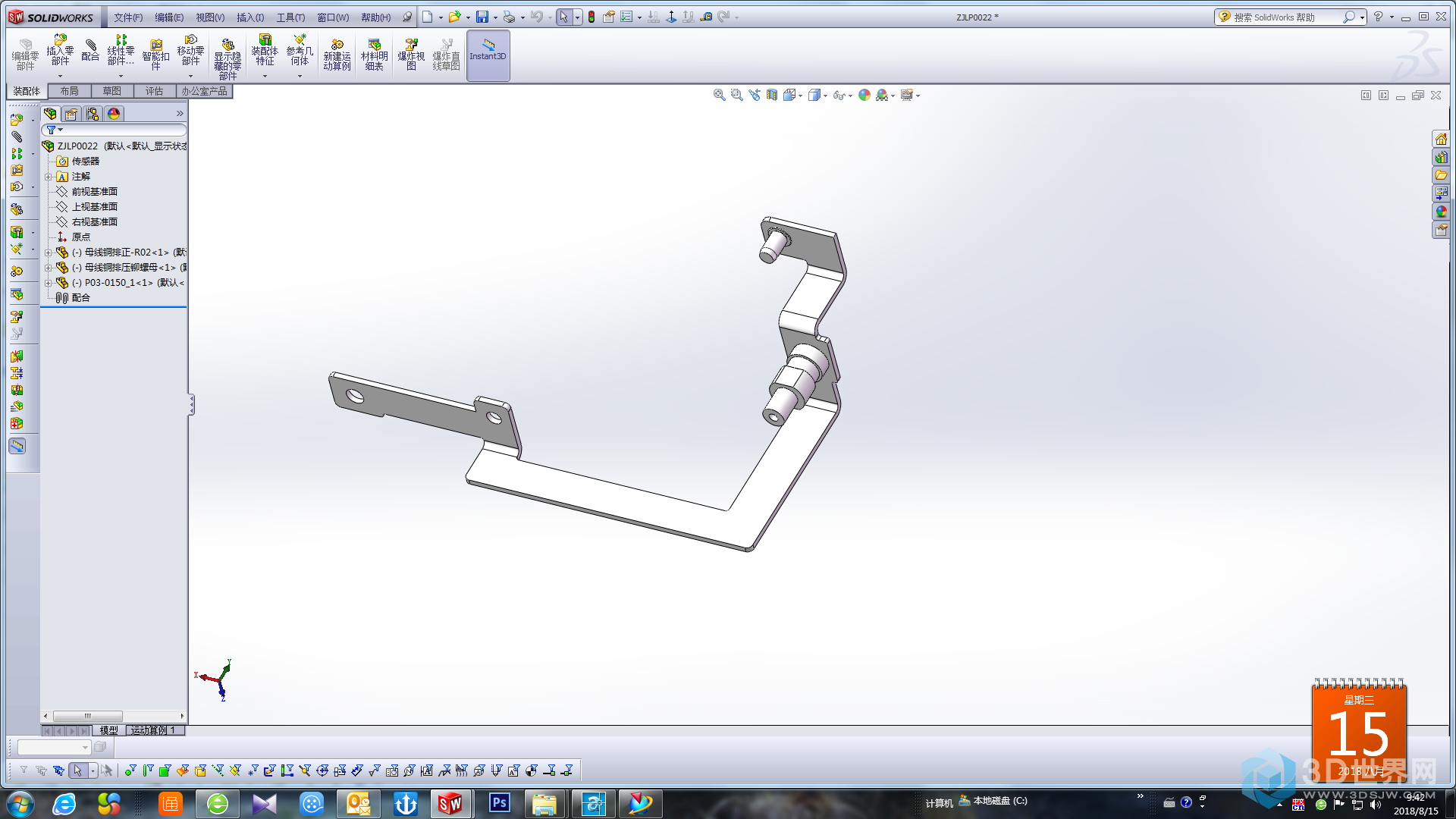Open Internet Explorer from the taskbar
1456x819 pixels.
click(64, 803)
